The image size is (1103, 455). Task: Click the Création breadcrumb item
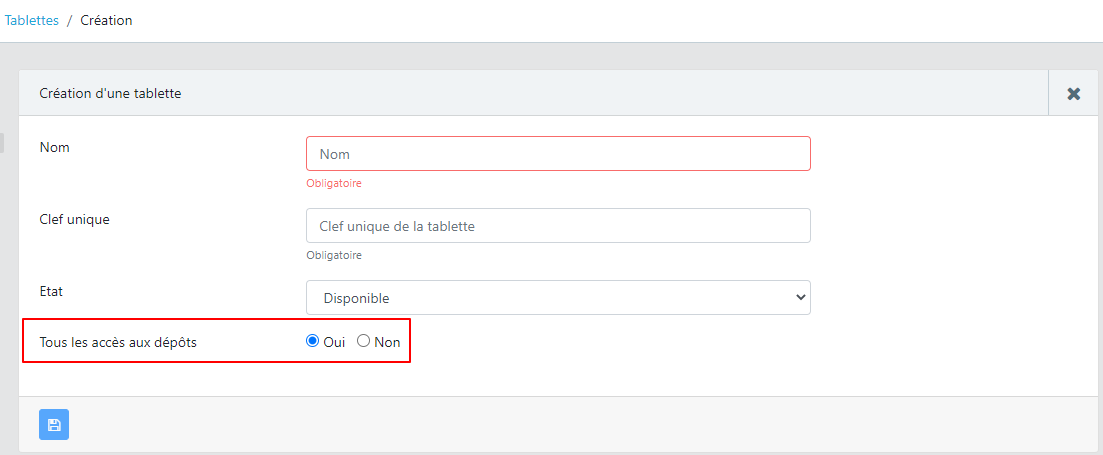[106, 20]
